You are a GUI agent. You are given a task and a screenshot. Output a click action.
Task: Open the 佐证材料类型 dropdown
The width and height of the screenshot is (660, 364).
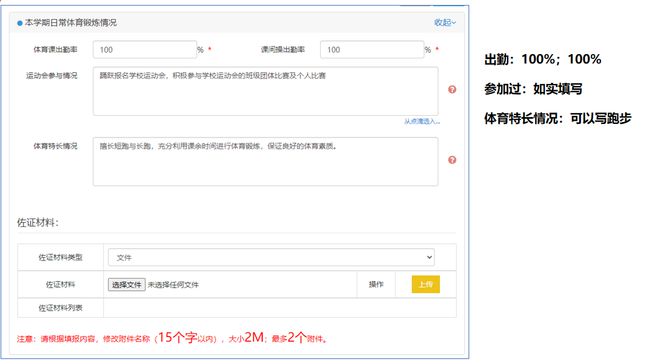[271, 257]
